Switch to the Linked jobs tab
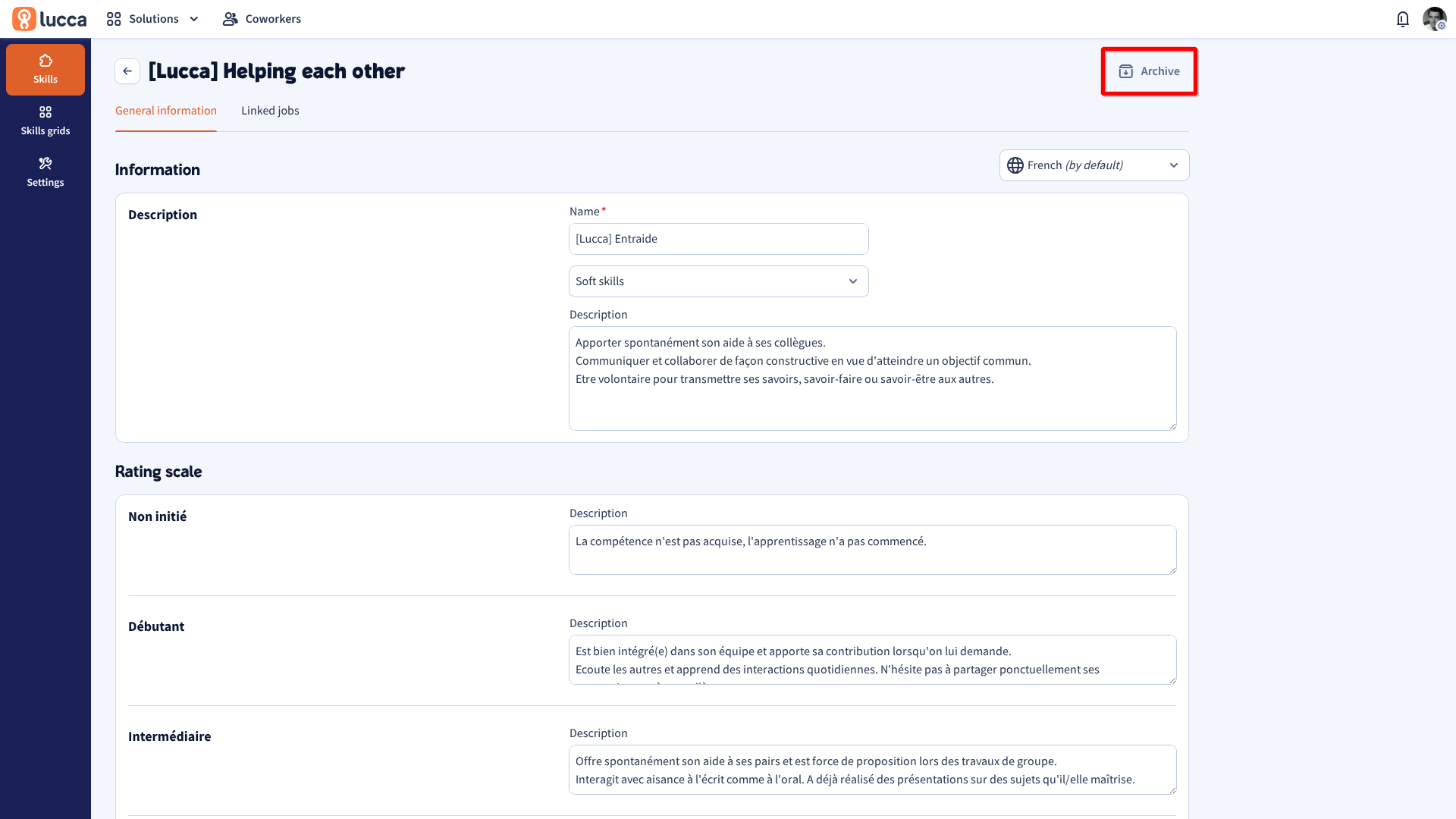 [x=270, y=111]
